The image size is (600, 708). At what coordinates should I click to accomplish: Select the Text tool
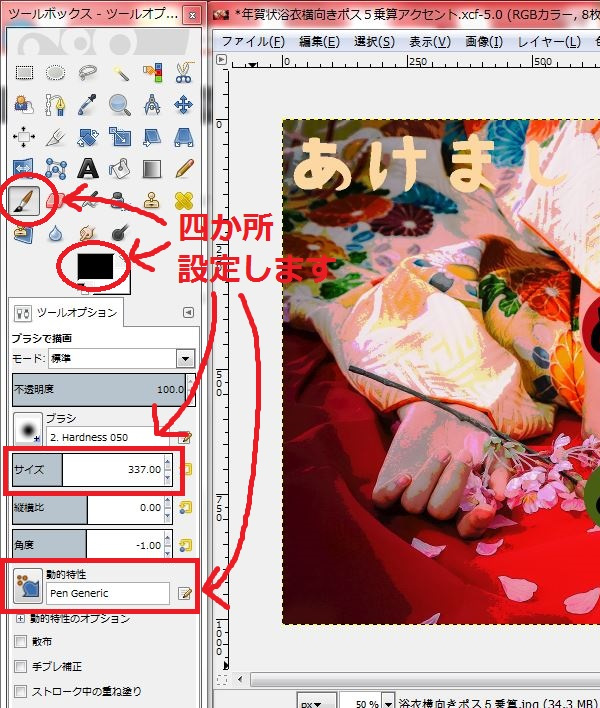pyautogui.click(x=88, y=169)
